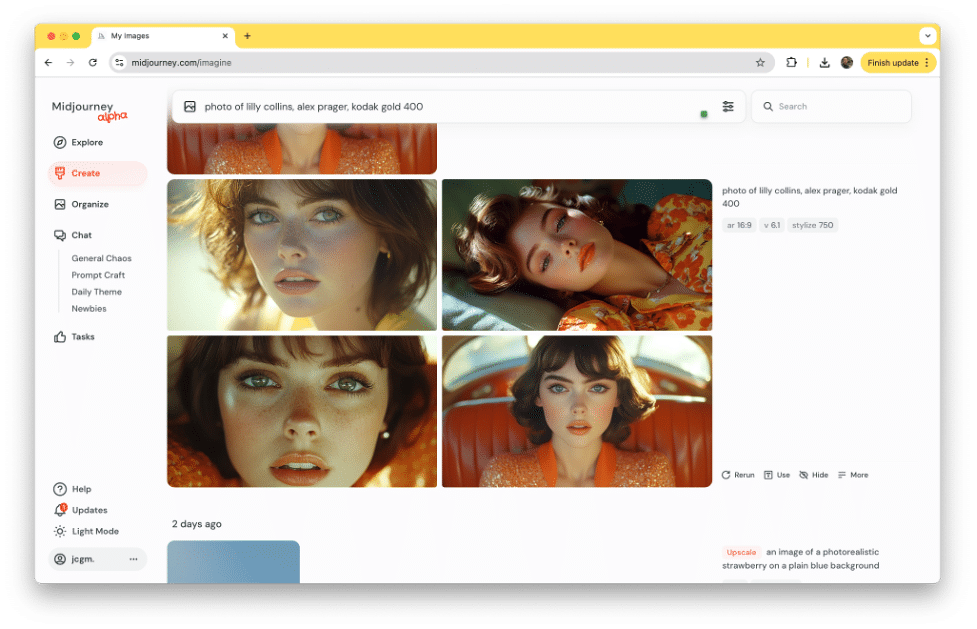Open the More options menu
The height and width of the screenshot is (629, 977).
tap(853, 474)
